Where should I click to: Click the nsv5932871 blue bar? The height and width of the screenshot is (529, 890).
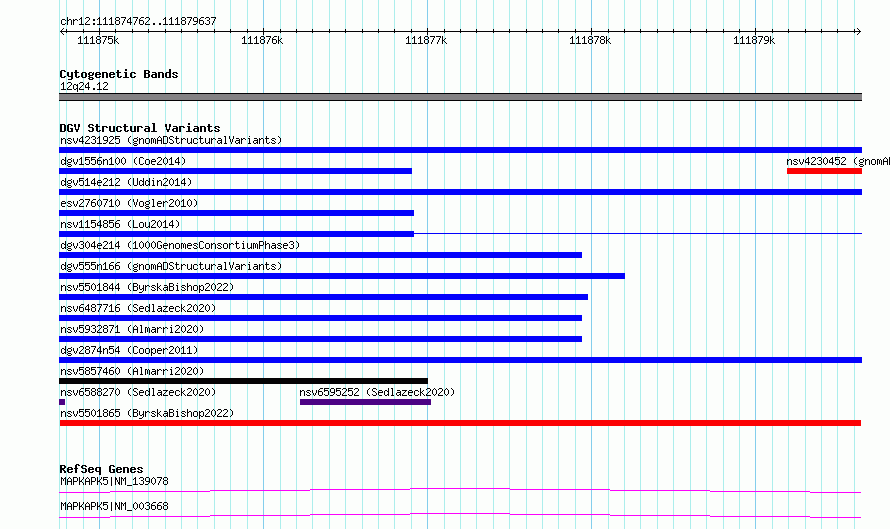[x=321, y=339]
